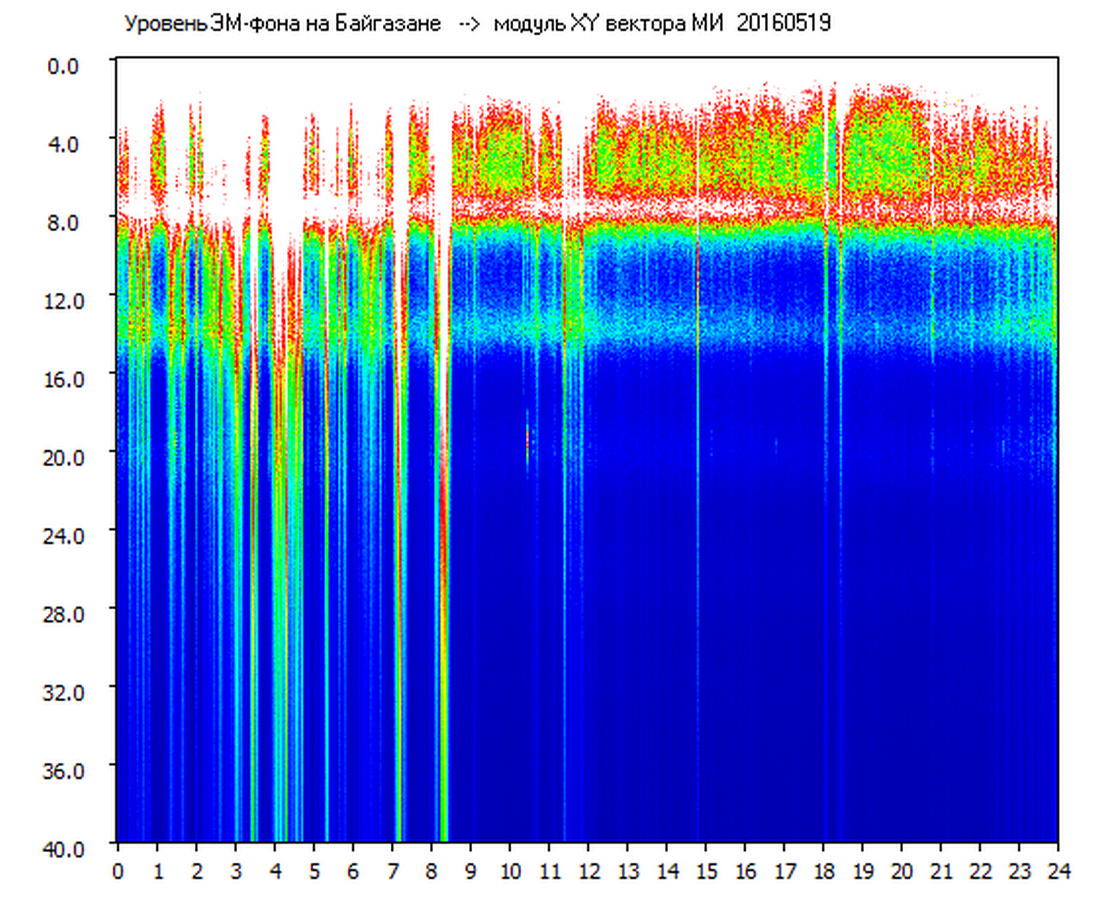
Task: Click the x-axis label 0
Action: pyautogui.click(x=118, y=871)
